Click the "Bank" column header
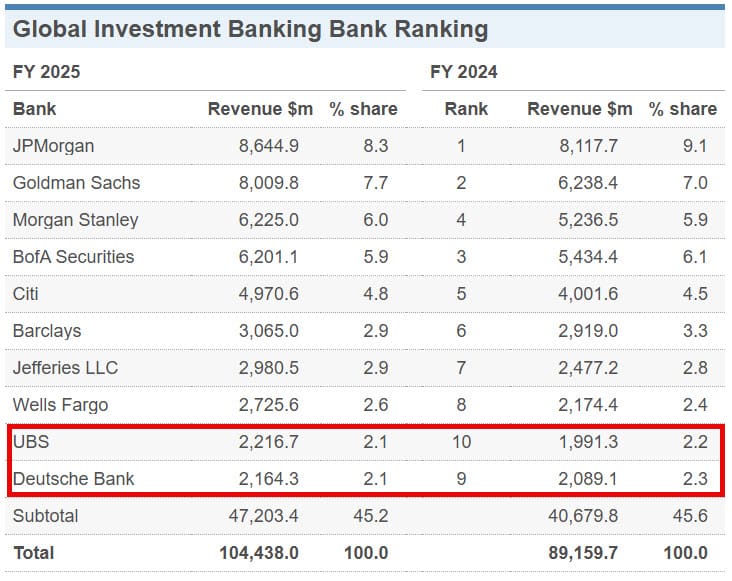The width and height of the screenshot is (732, 581). coord(34,109)
